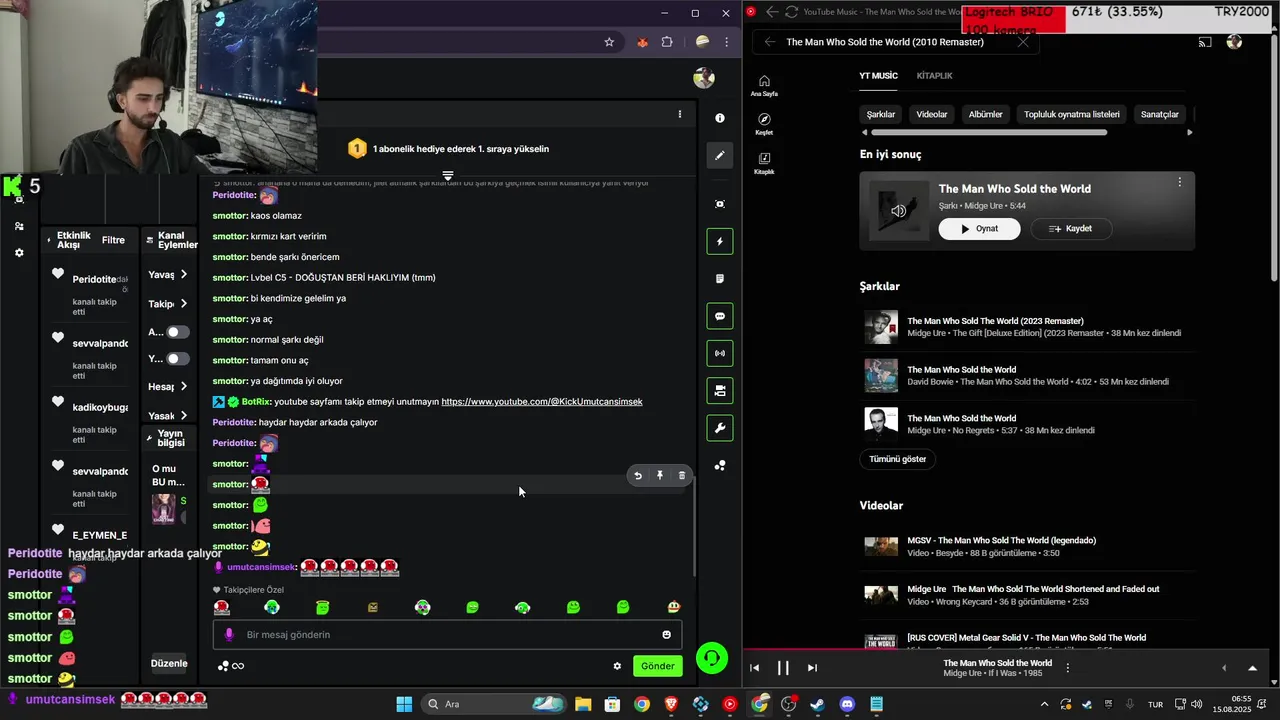Click the green wrench tools icon

tap(720, 428)
